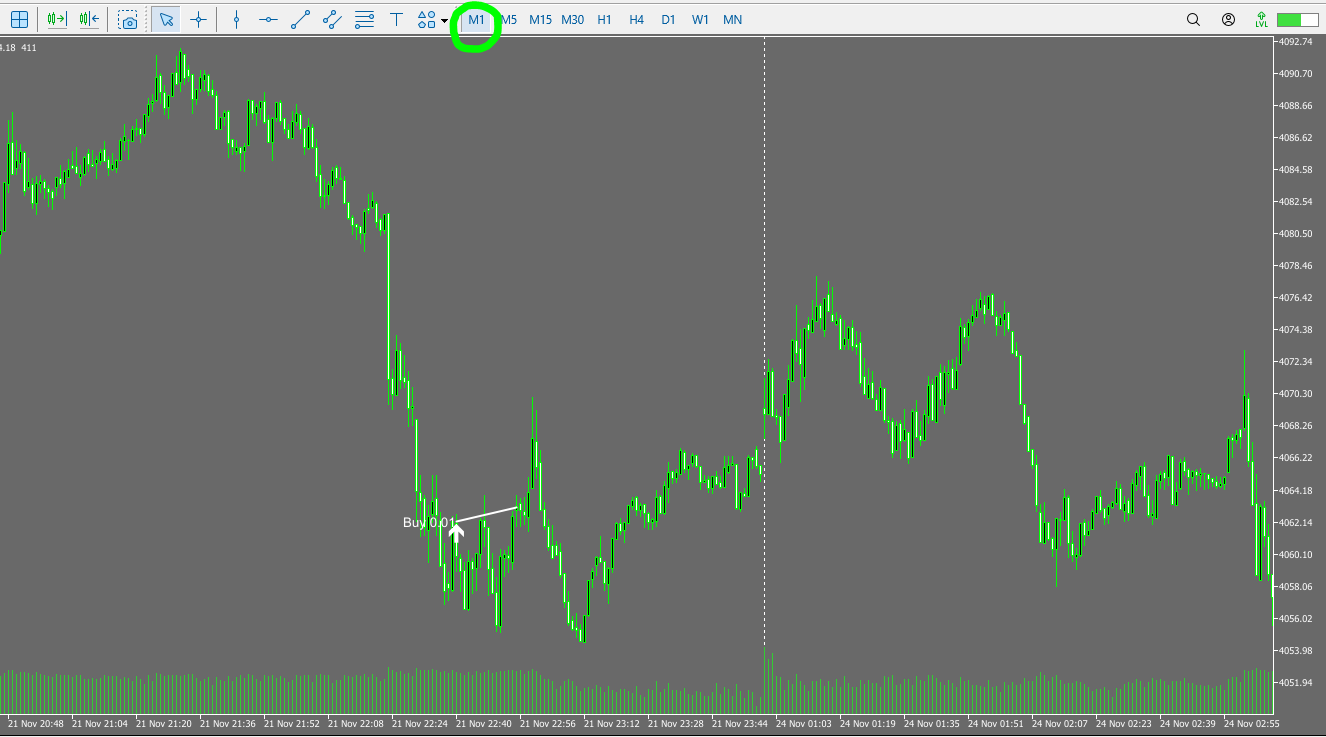Select the M15 timeframe

pyautogui.click(x=541, y=19)
